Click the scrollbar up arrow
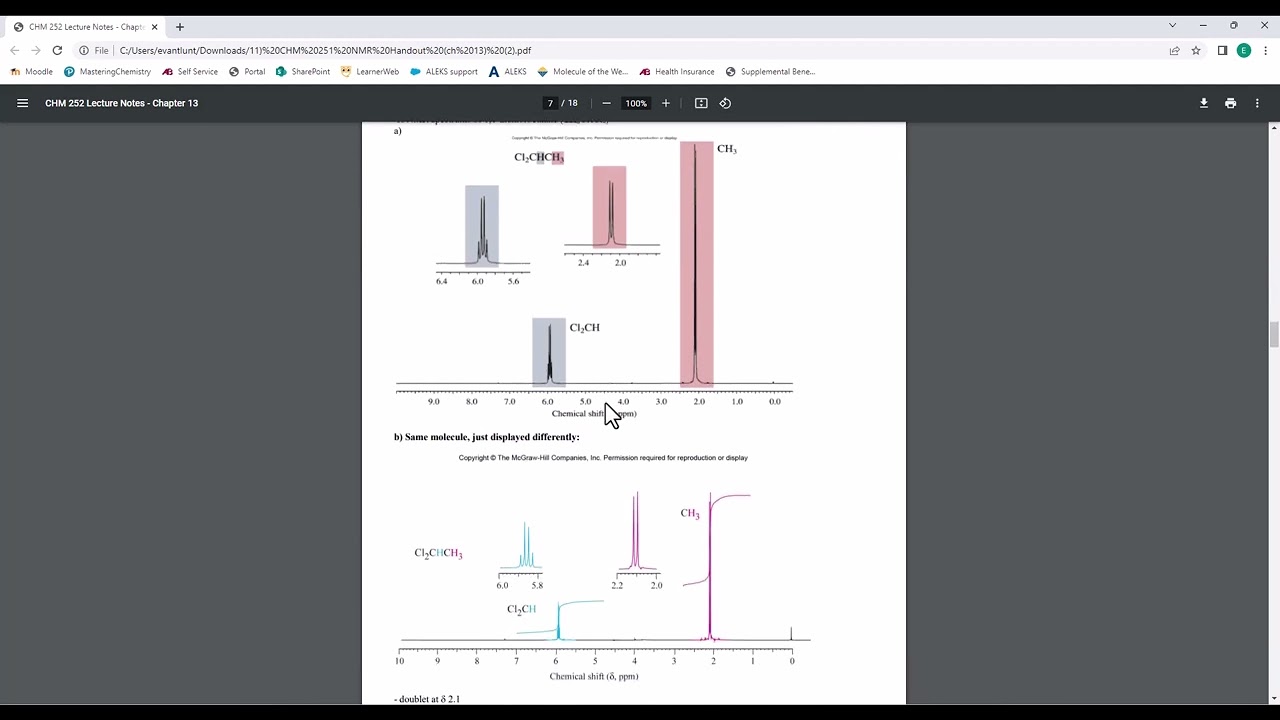Image resolution: width=1280 pixels, height=720 pixels. pos(1273,128)
